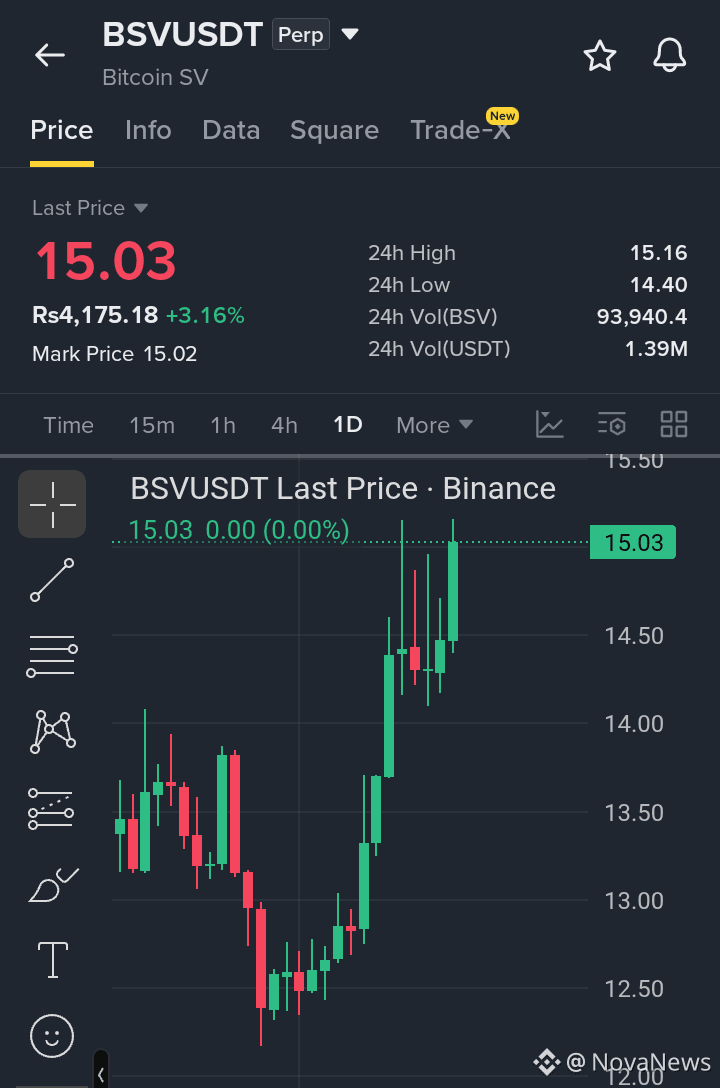Click the 24h Low value 14.40
Image resolution: width=720 pixels, height=1088 pixels.
[658, 285]
